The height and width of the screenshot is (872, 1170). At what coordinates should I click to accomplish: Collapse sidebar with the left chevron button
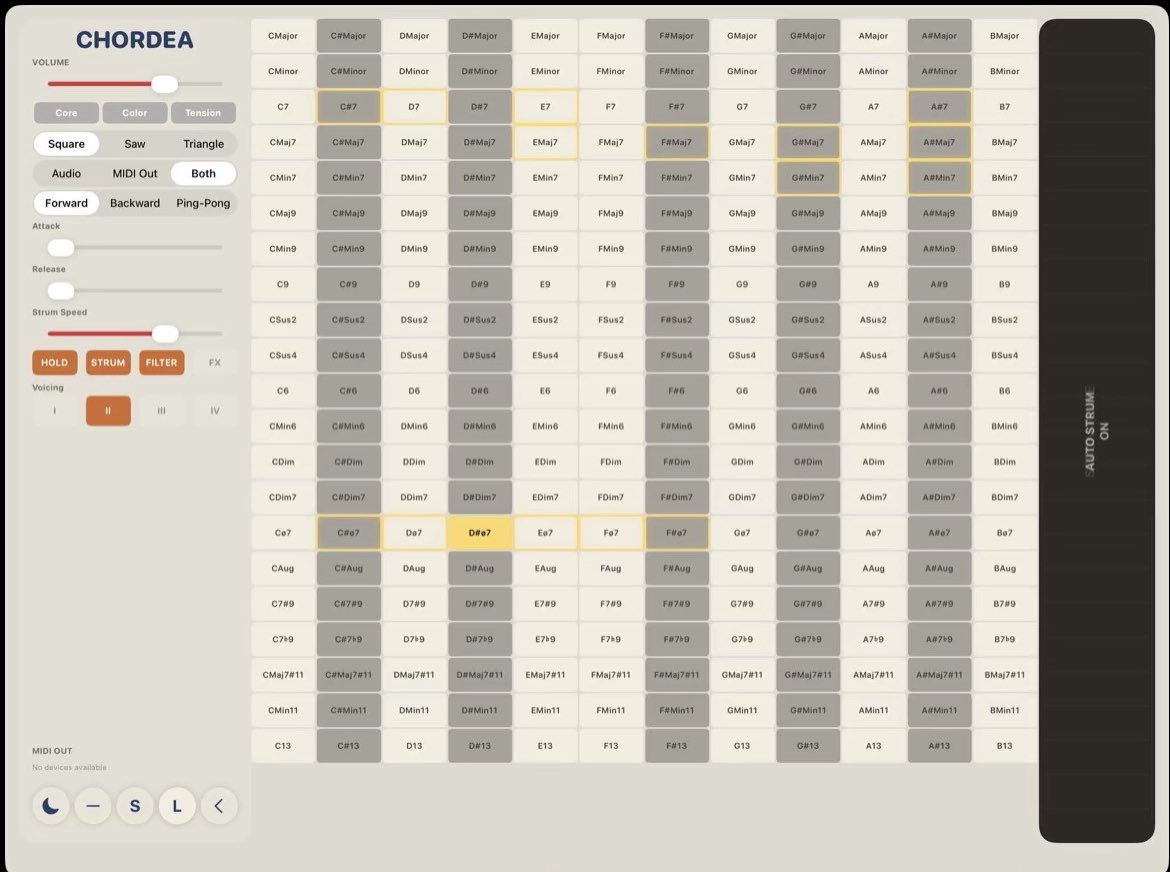point(219,806)
